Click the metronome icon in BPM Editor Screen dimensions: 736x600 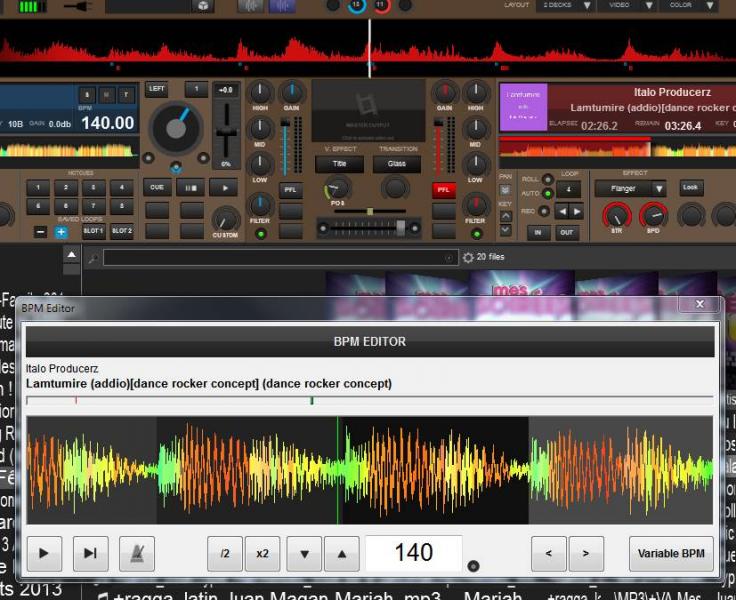pos(137,553)
